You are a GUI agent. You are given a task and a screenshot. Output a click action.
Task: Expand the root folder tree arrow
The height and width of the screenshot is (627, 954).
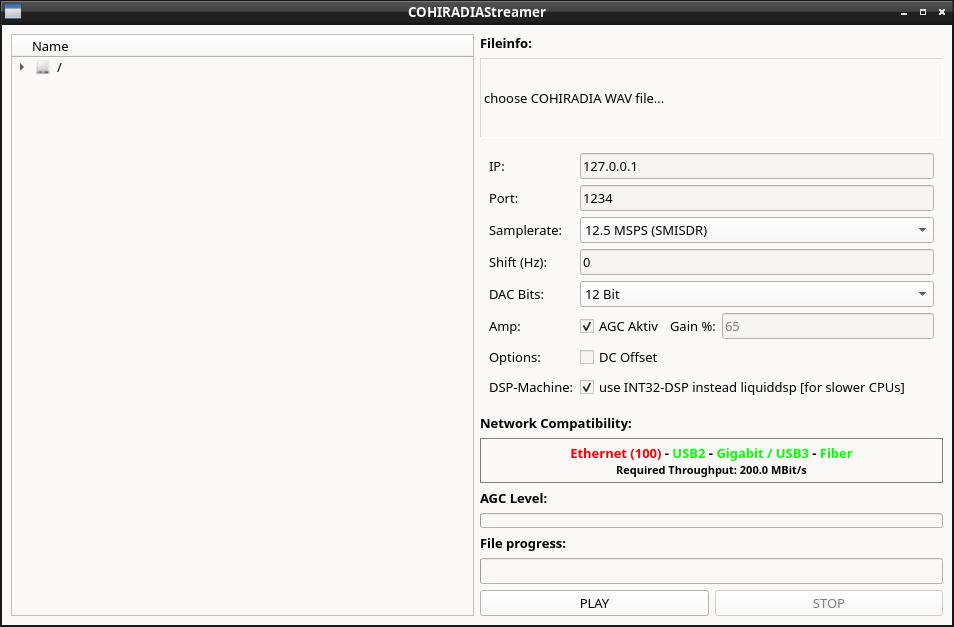click(x=22, y=67)
